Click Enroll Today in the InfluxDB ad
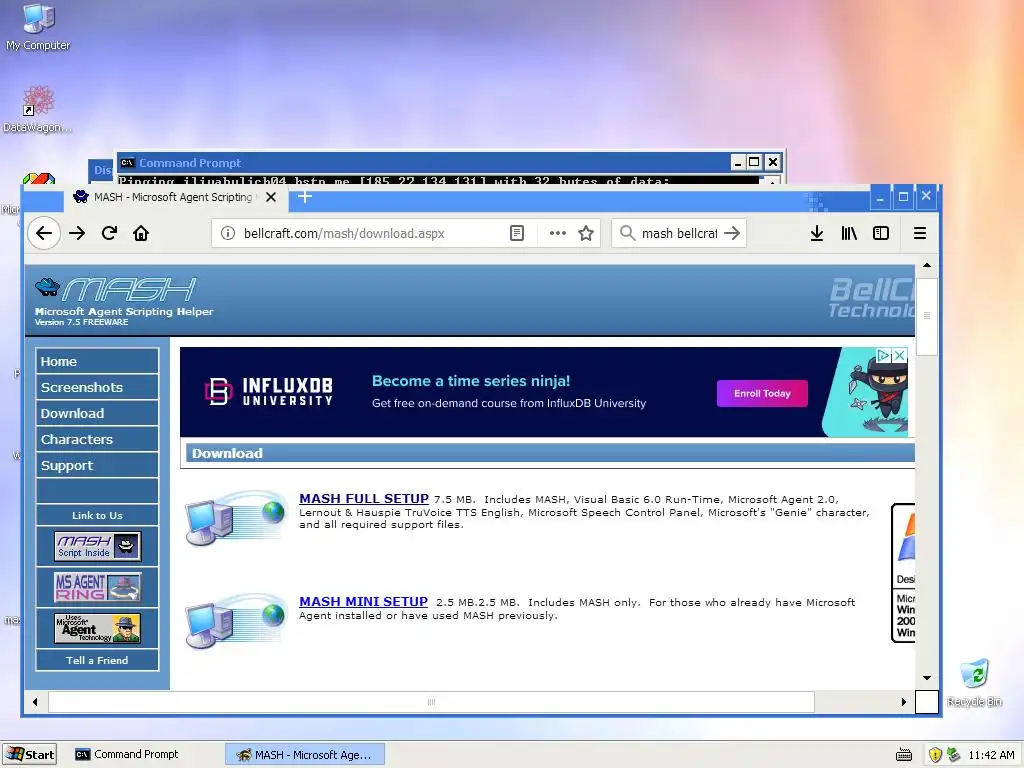Image resolution: width=1024 pixels, height=768 pixels. pyautogui.click(x=762, y=393)
